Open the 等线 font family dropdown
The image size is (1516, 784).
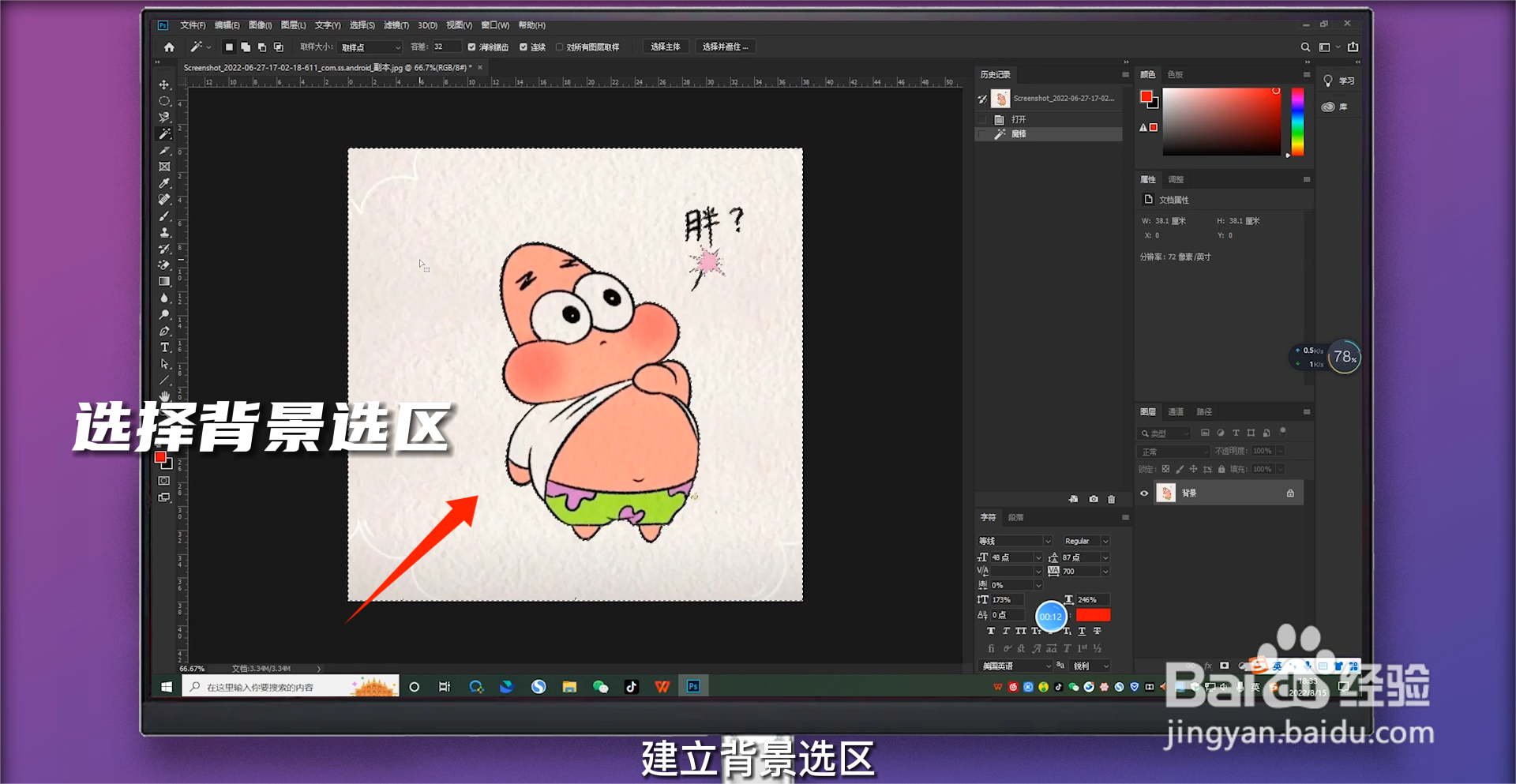pos(1015,541)
